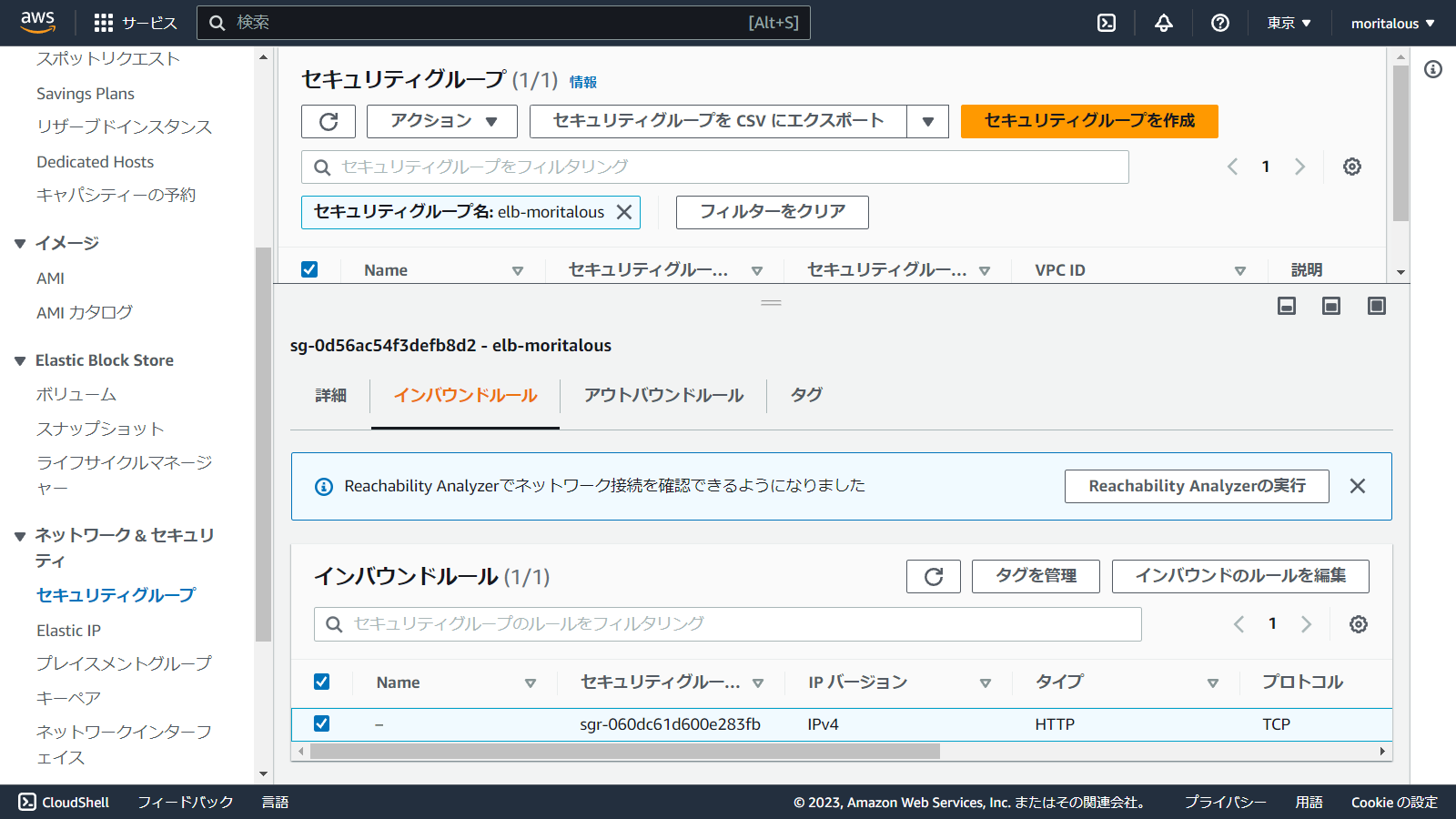Image resolution: width=1456 pixels, height=819 pixels.
Task: Open table preferences gear for security groups
Action: [1351, 167]
